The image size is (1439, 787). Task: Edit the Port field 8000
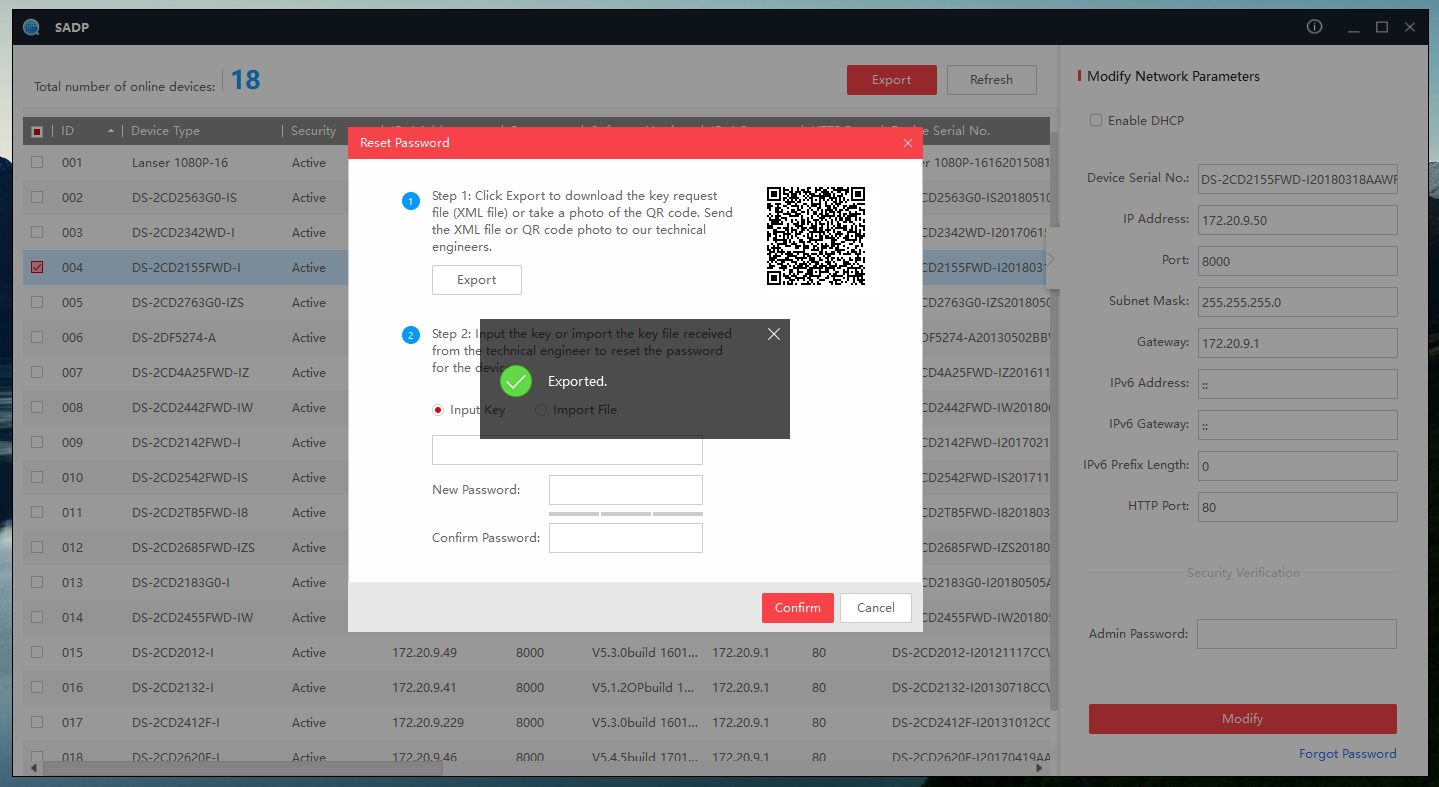pos(1297,261)
